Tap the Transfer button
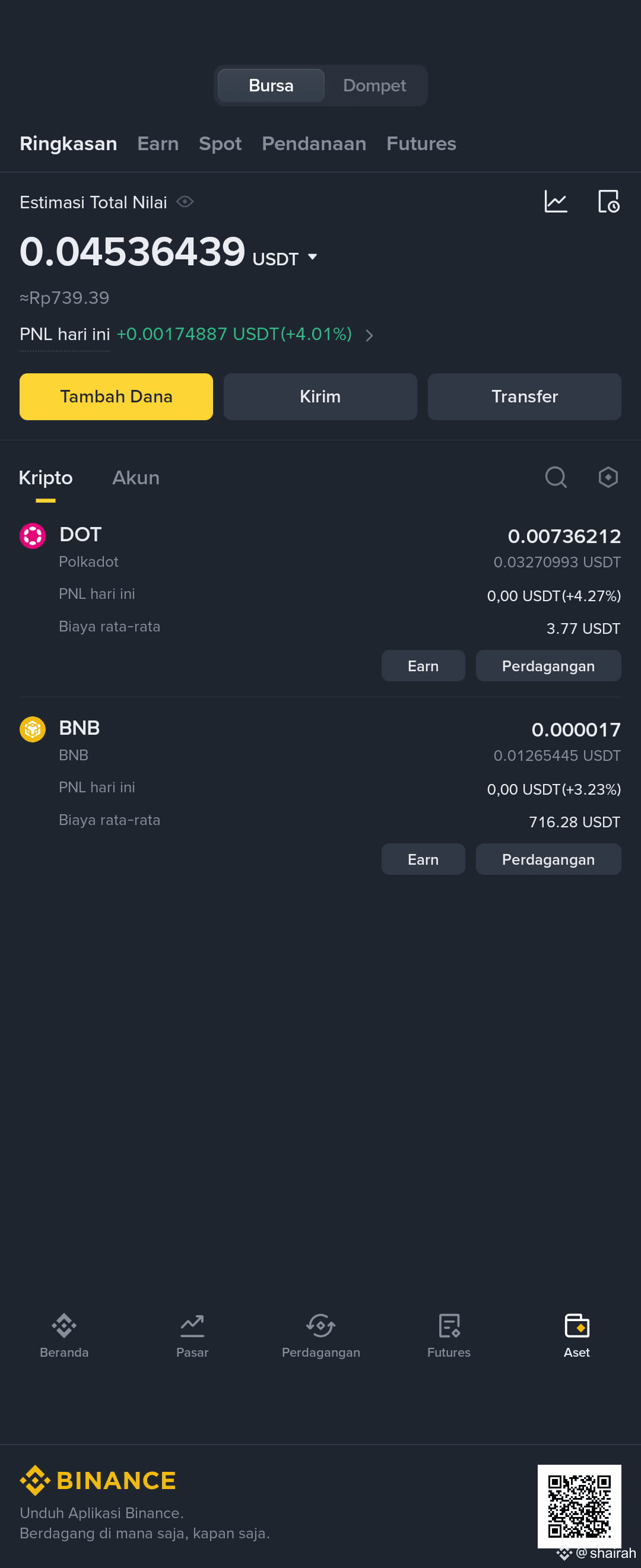Viewport: 641px width, 1568px height. coord(524,396)
